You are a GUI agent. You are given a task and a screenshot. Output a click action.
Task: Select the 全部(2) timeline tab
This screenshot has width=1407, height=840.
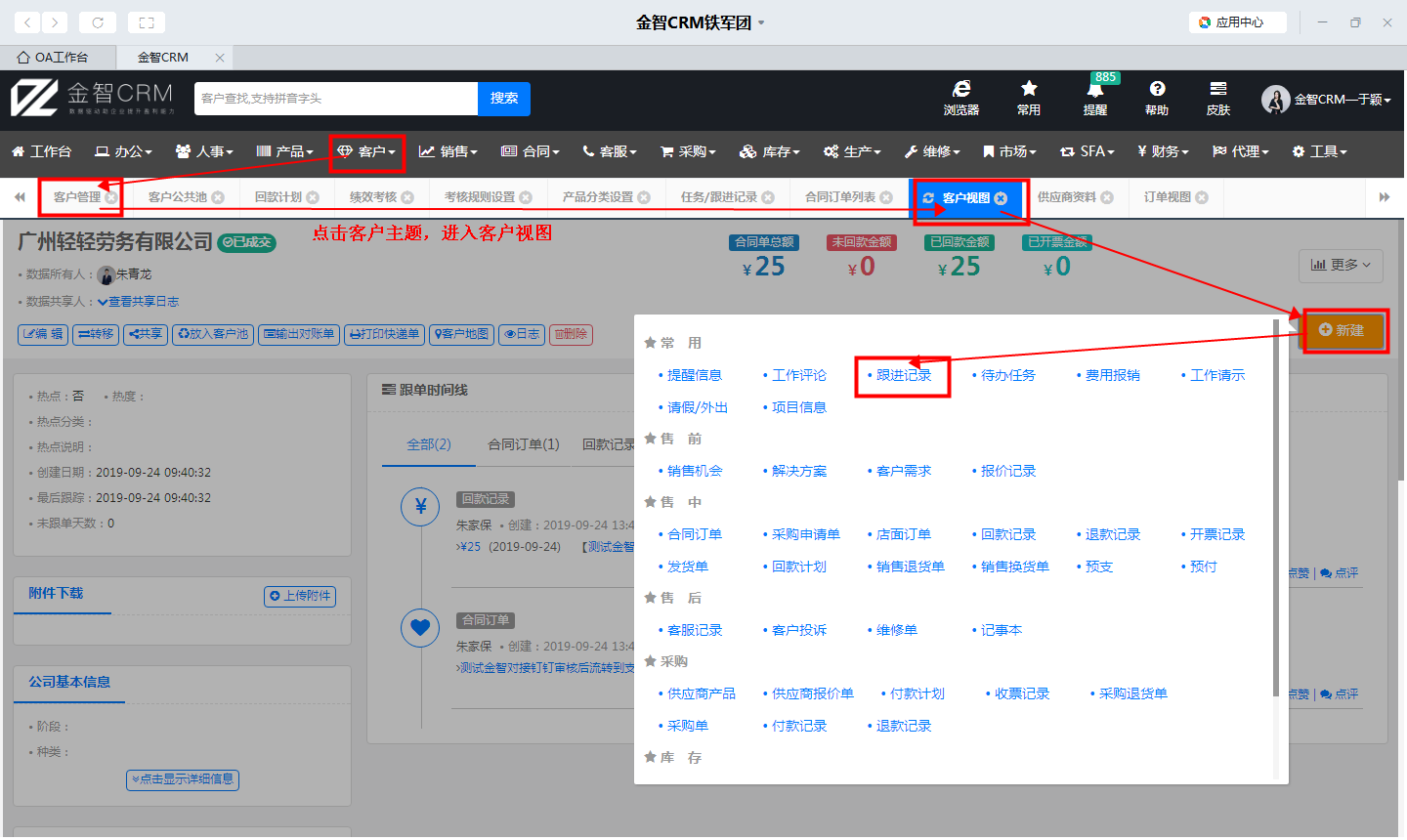429,444
